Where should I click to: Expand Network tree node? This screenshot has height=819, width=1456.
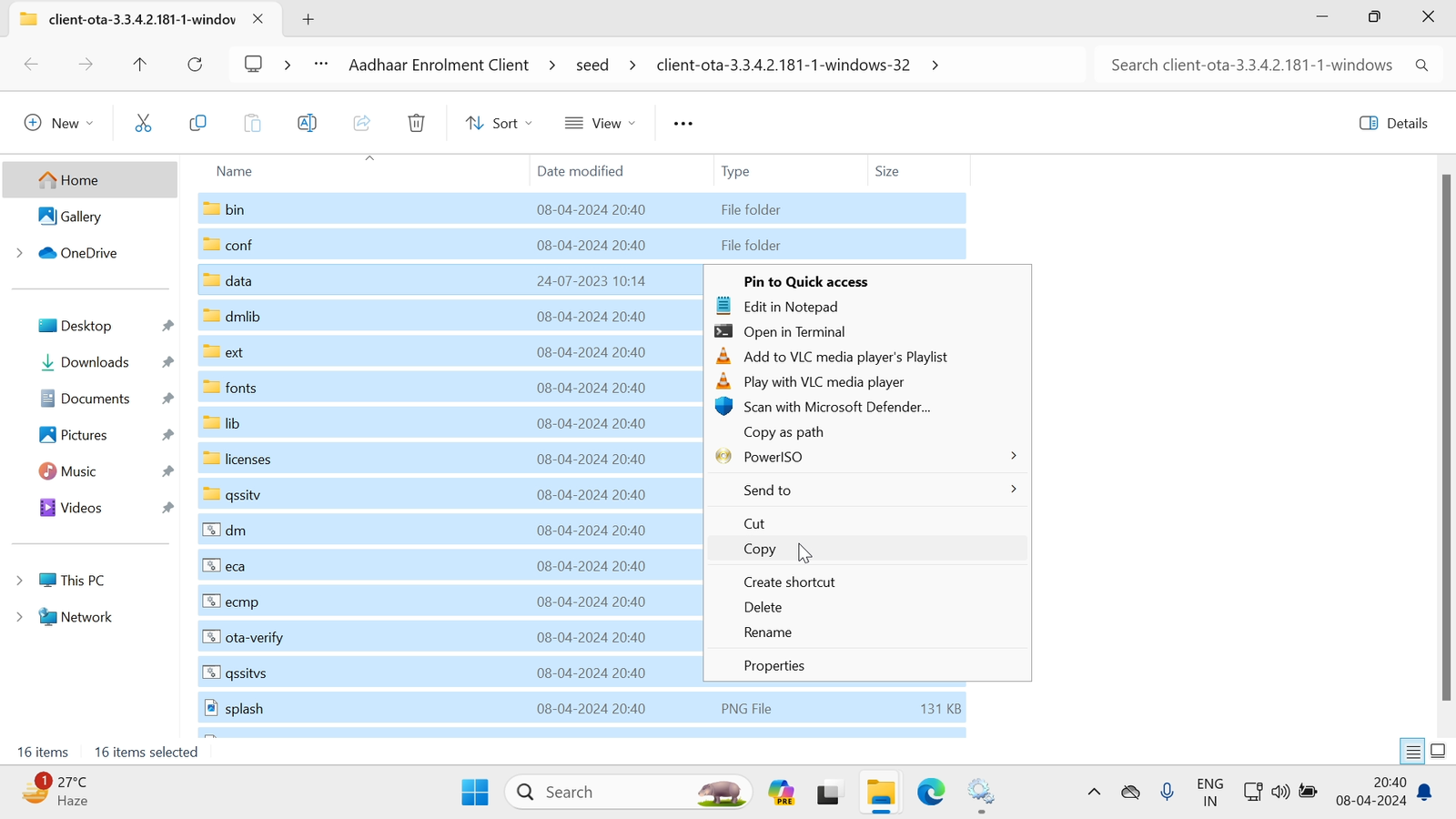(x=19, y=617)
